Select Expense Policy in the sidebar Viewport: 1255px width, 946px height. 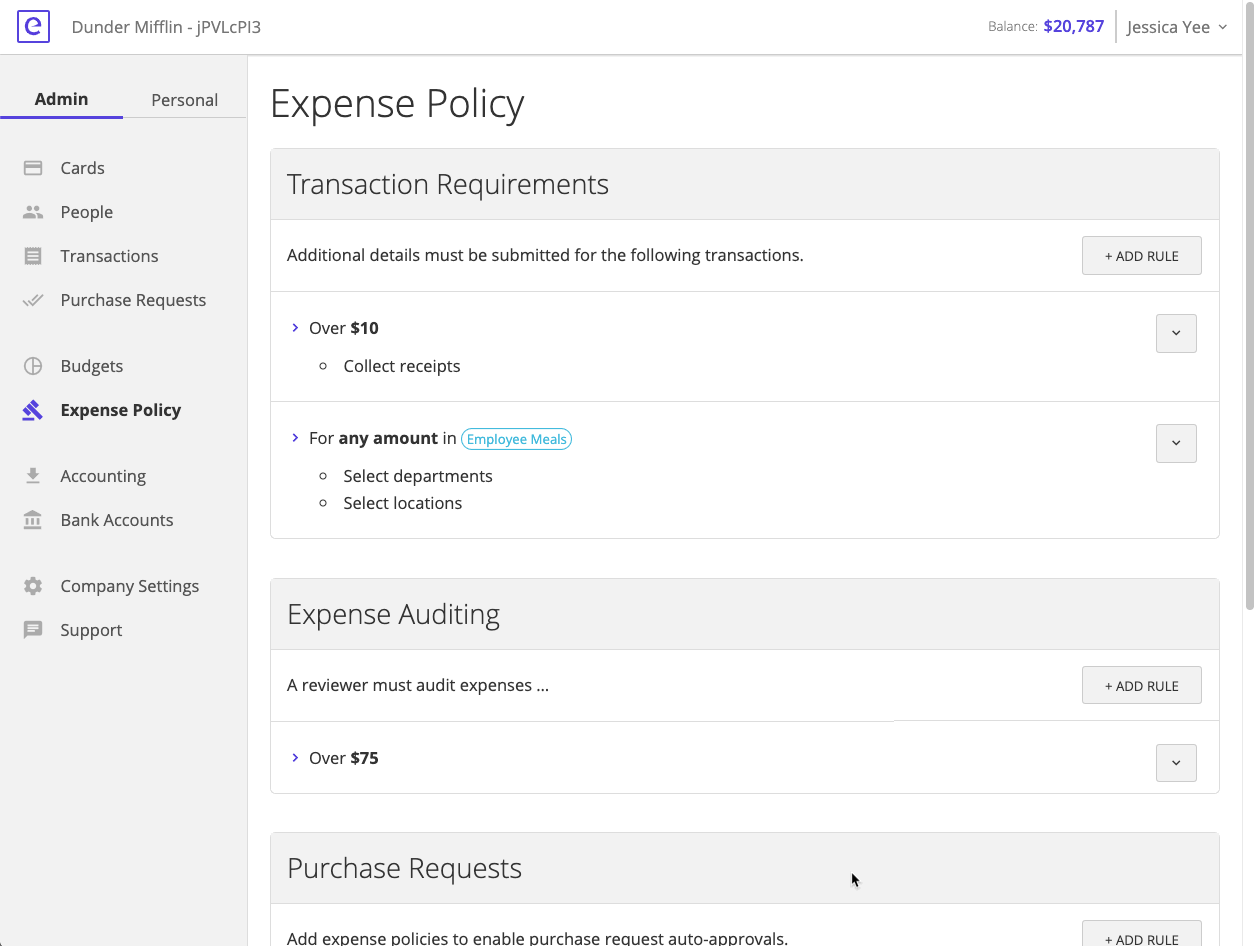click(120, 410)
